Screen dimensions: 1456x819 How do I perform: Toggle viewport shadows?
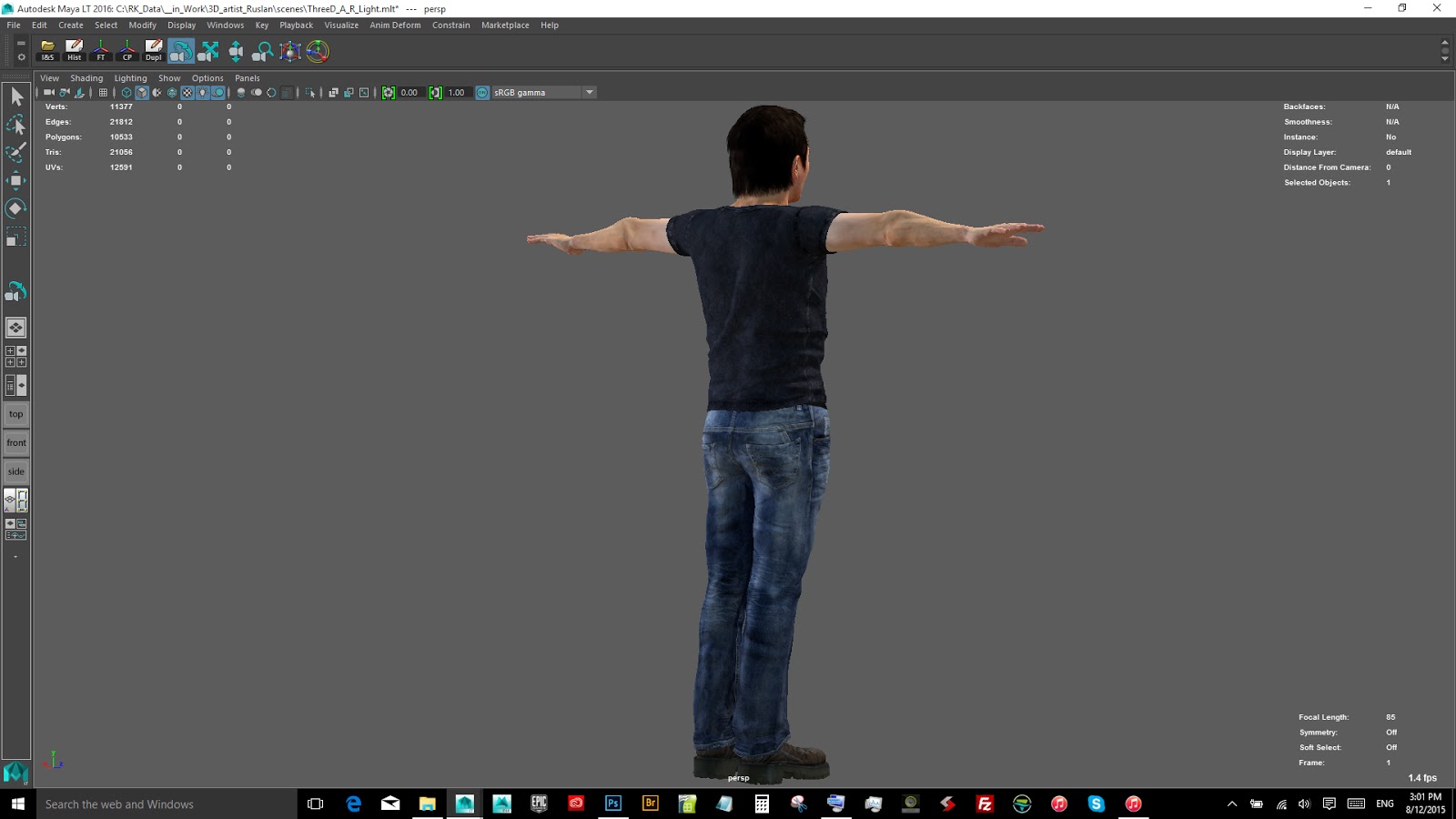click(218, 93)
